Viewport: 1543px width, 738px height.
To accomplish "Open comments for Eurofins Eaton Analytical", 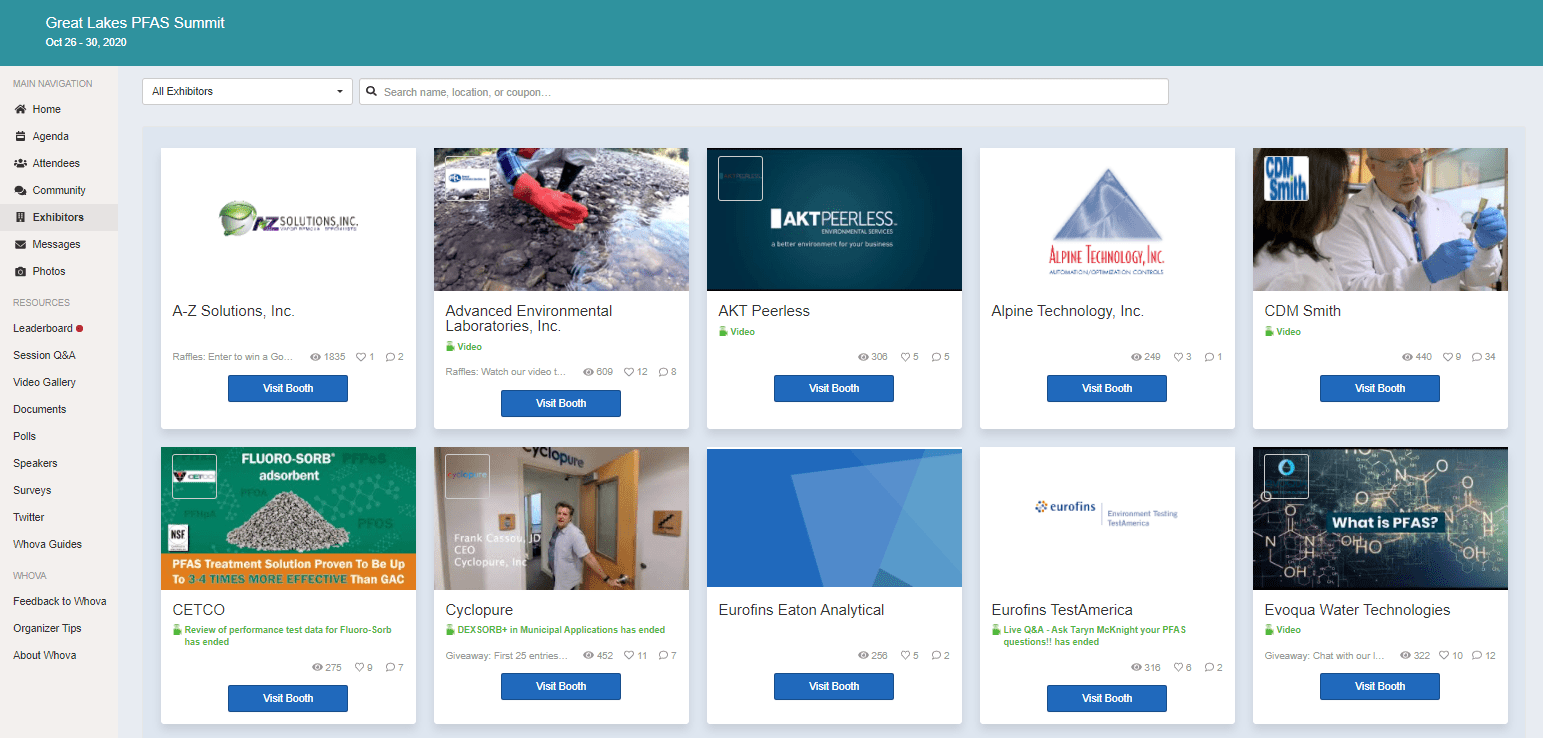I will (936, 656).
